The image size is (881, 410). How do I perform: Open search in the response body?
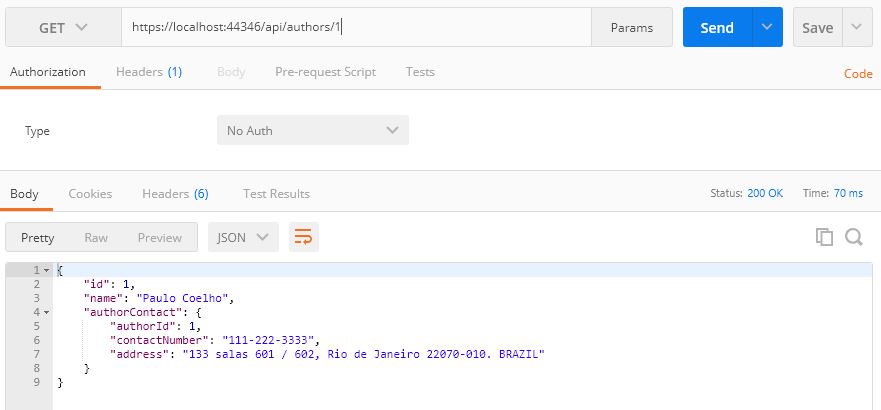click(x=853, y=237)
